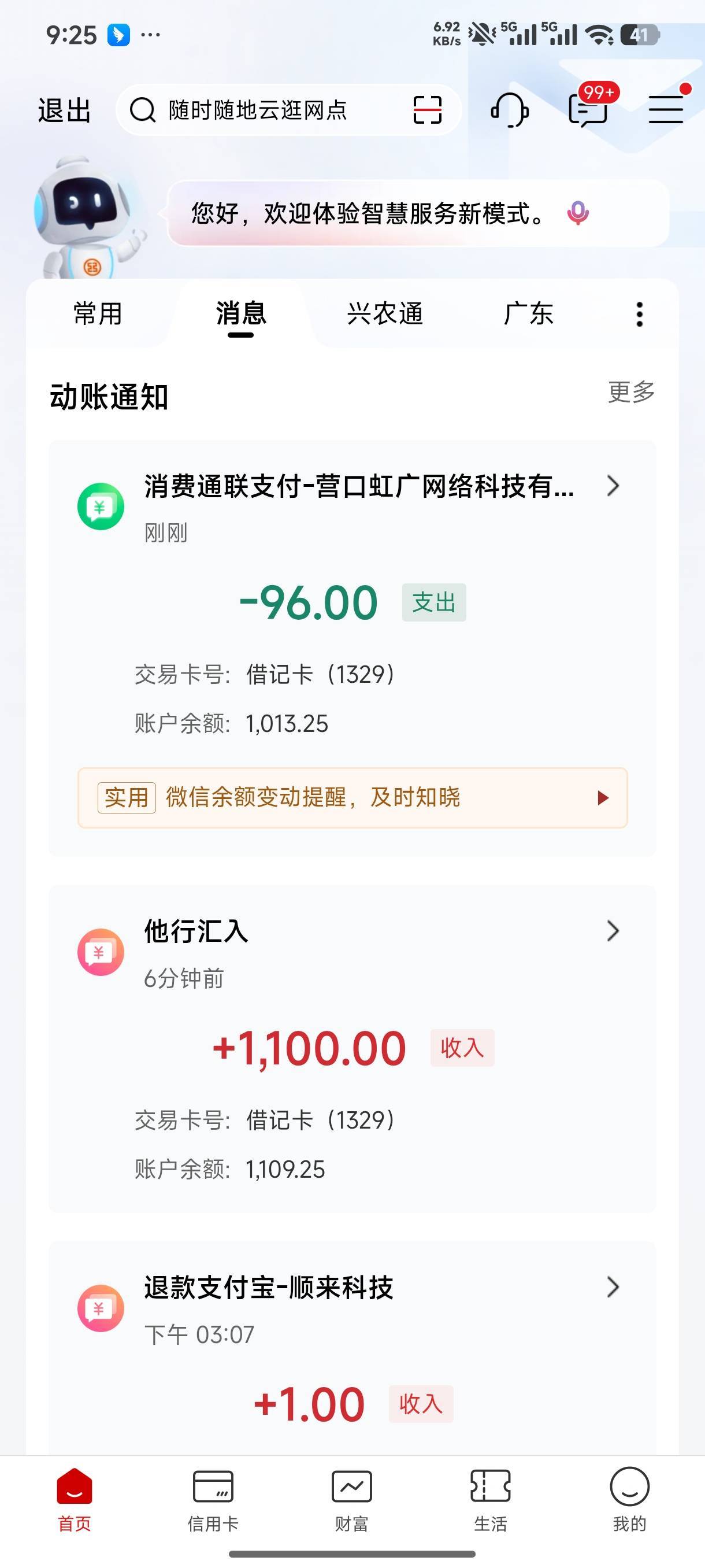Tap the purple microphone voice icon
The image size is (705, 1568).
tap(577, 213)
